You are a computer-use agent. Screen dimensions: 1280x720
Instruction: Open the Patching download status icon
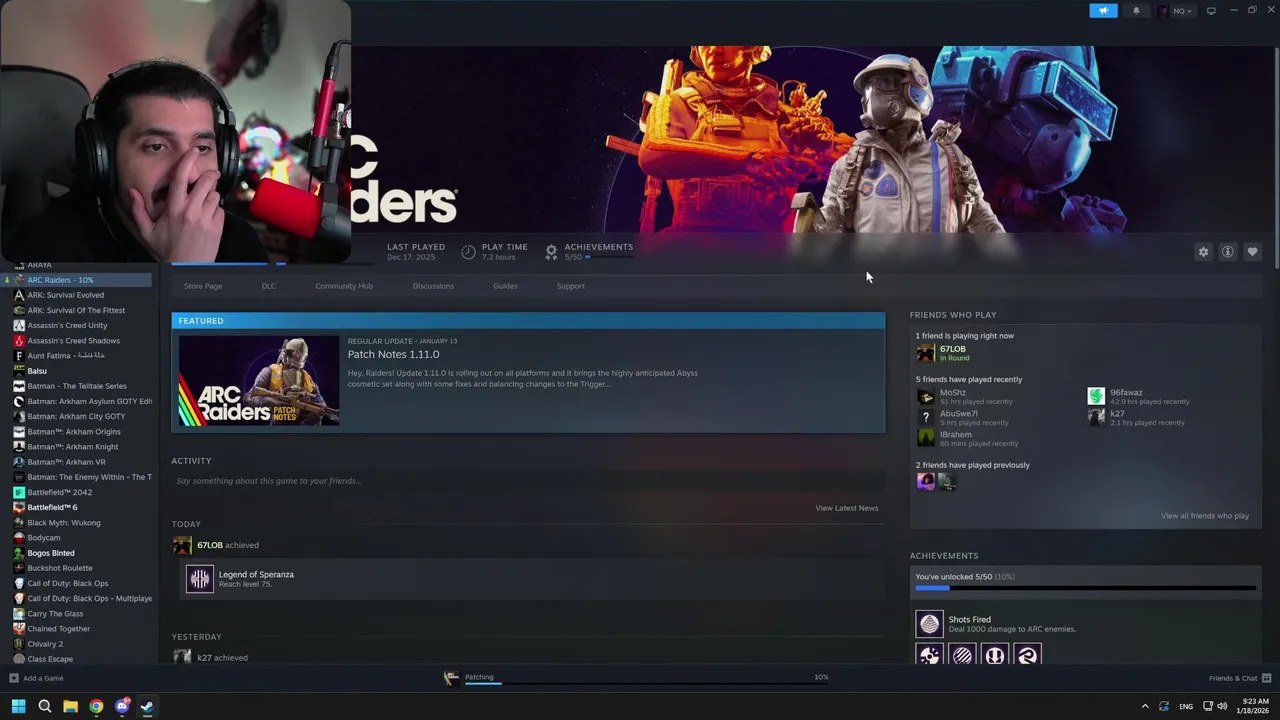(x=451, y=678)
